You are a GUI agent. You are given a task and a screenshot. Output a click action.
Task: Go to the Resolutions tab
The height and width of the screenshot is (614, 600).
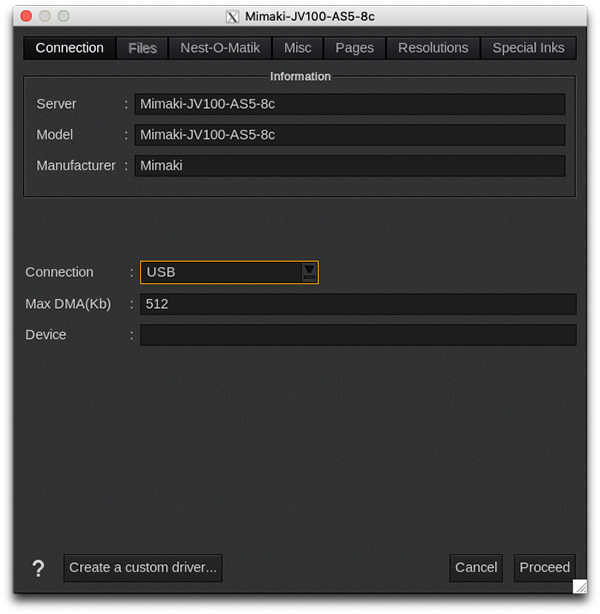pos(433,48)
